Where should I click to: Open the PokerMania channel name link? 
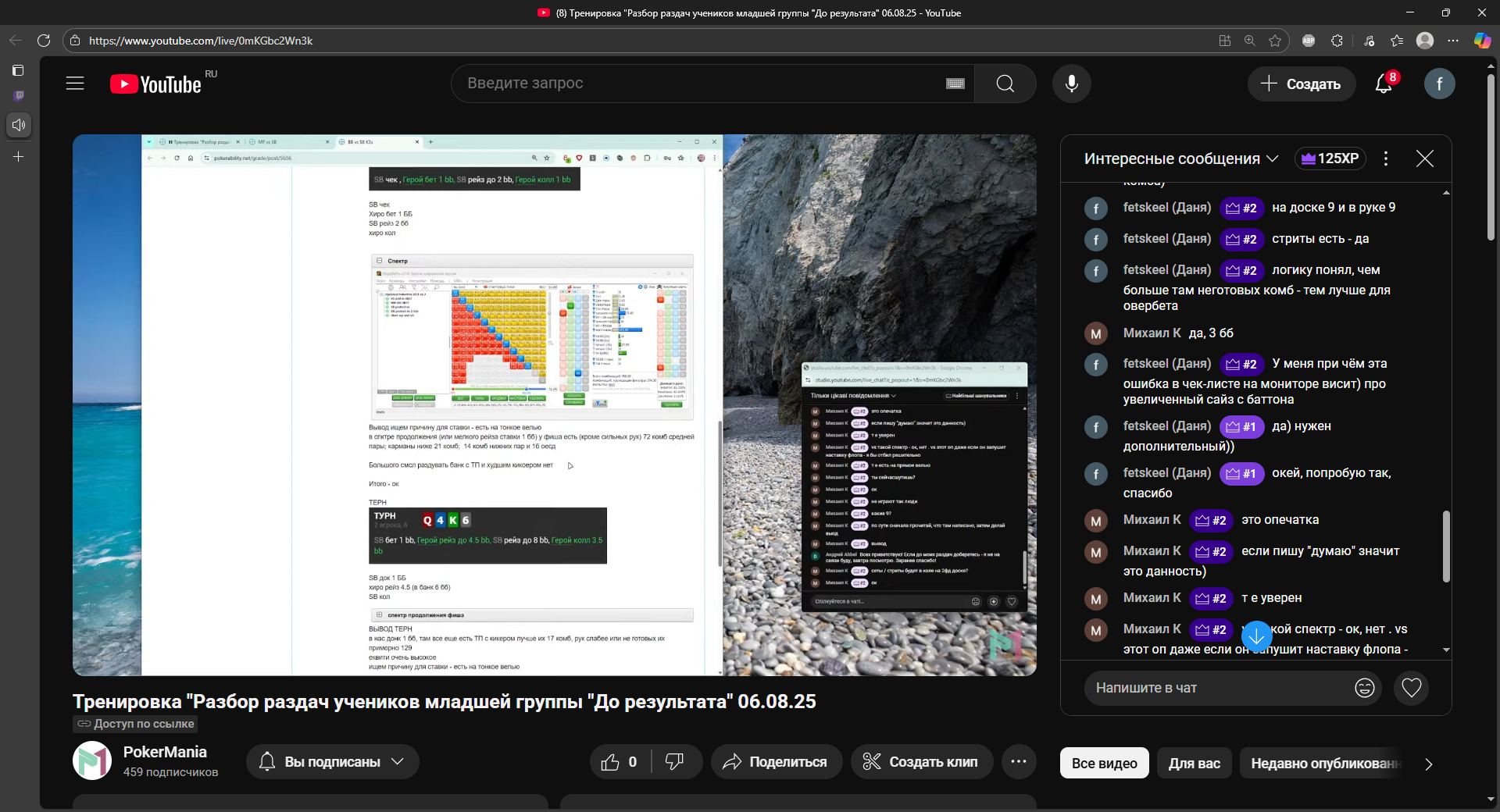[165, 752]
